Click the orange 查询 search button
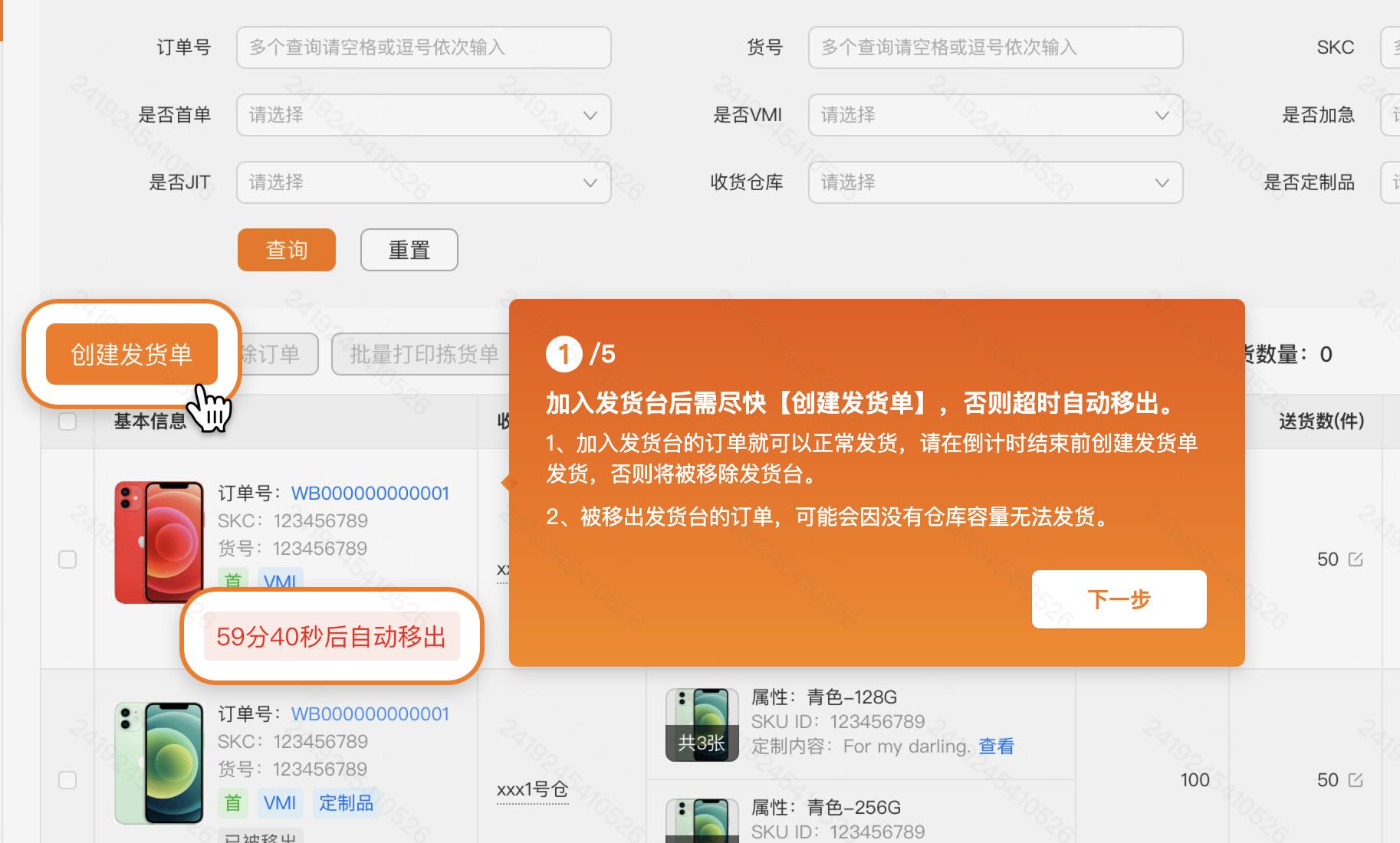Image resolution: width=1400 pixels, height=843 pixels. [286, 249]
